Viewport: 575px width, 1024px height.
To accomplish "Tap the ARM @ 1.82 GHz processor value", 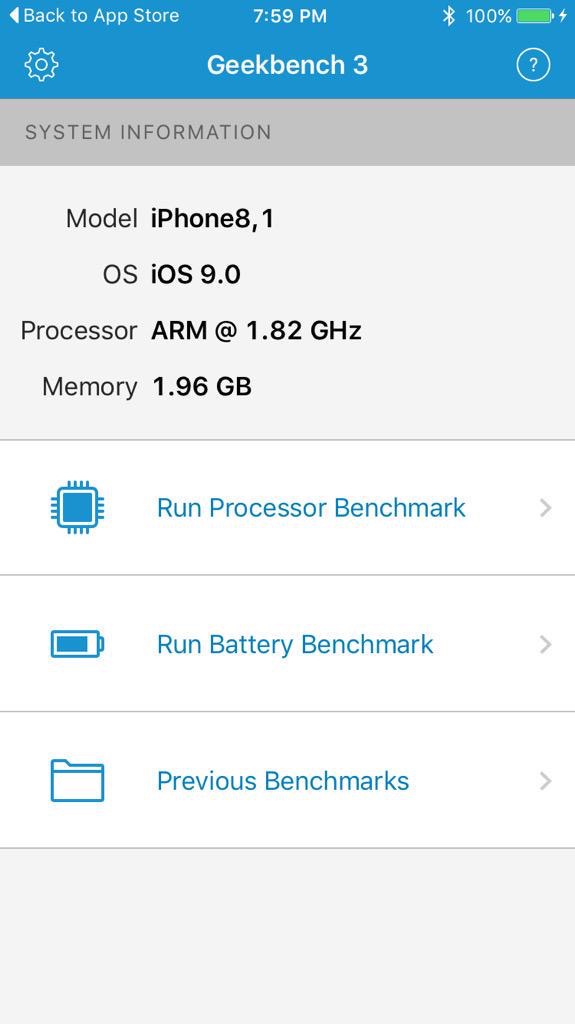I will (x=256, y=330).
